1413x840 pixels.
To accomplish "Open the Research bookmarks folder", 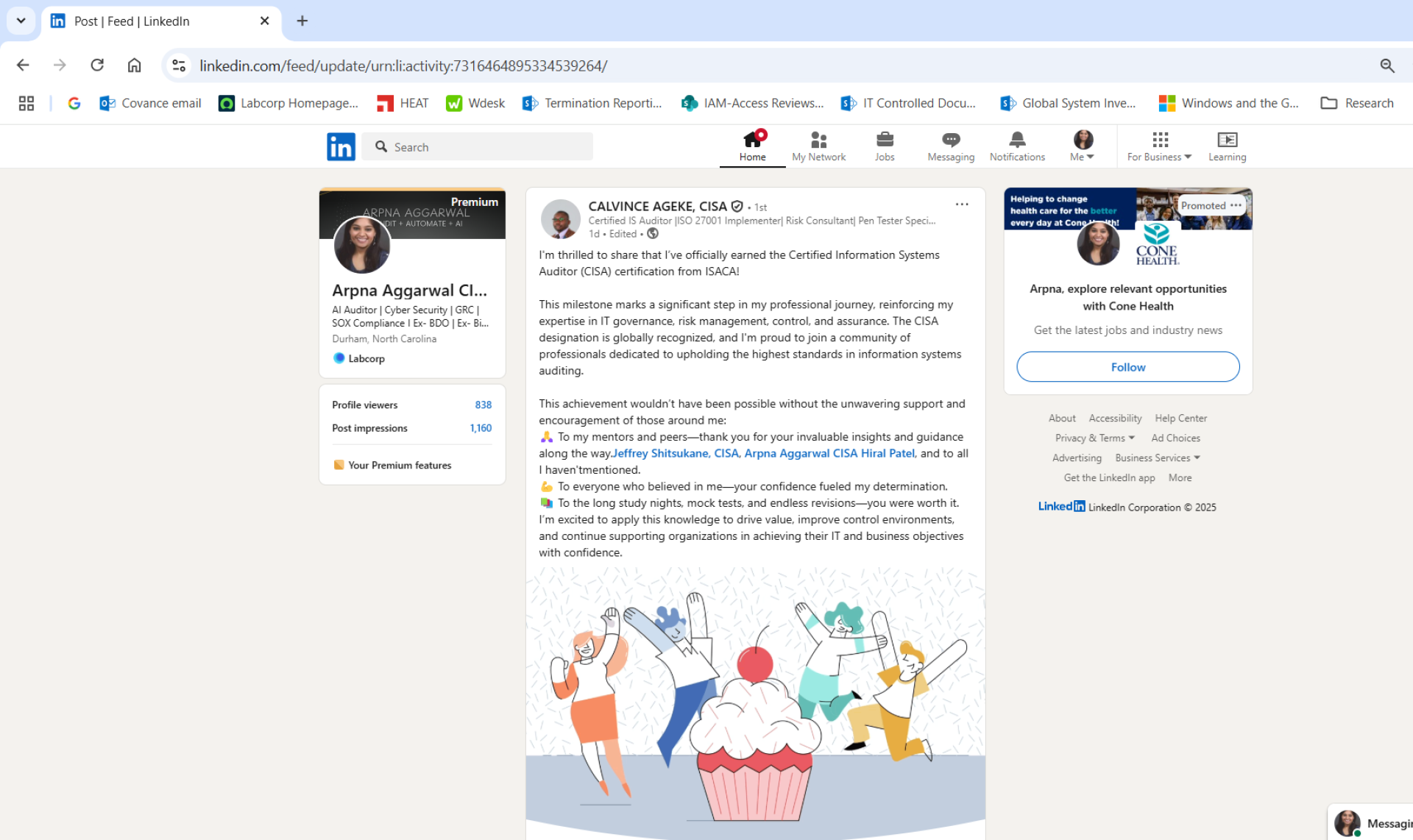I will click(1357, 104).
